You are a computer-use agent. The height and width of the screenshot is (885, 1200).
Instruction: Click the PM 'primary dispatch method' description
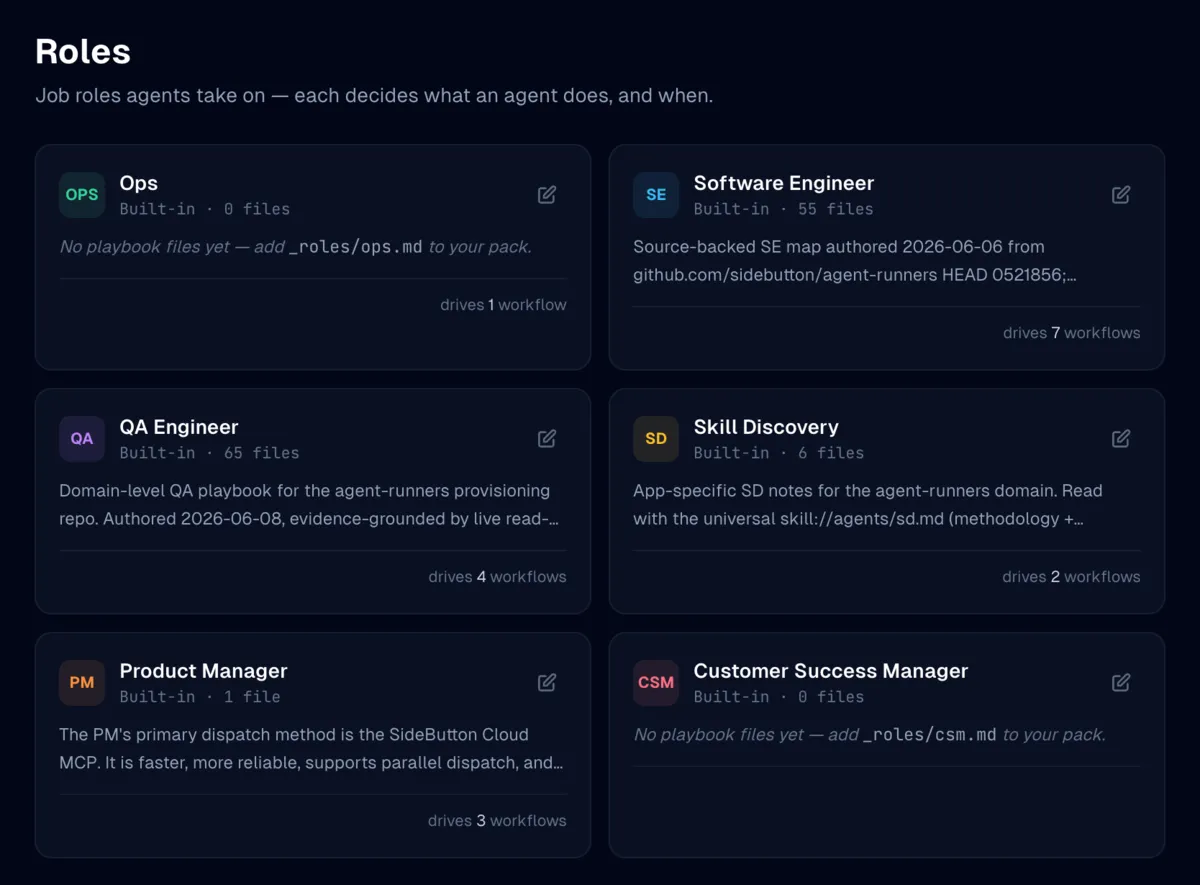coord(311,749)
